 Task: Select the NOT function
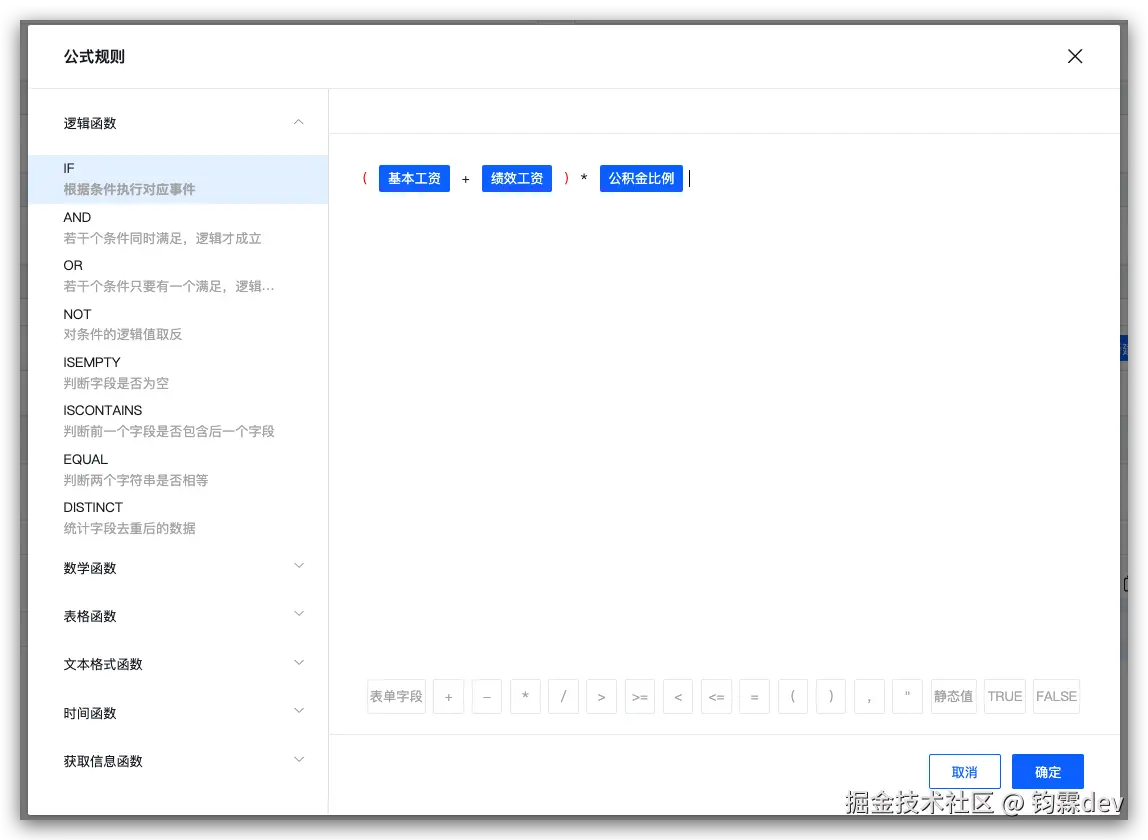(178, 324)
